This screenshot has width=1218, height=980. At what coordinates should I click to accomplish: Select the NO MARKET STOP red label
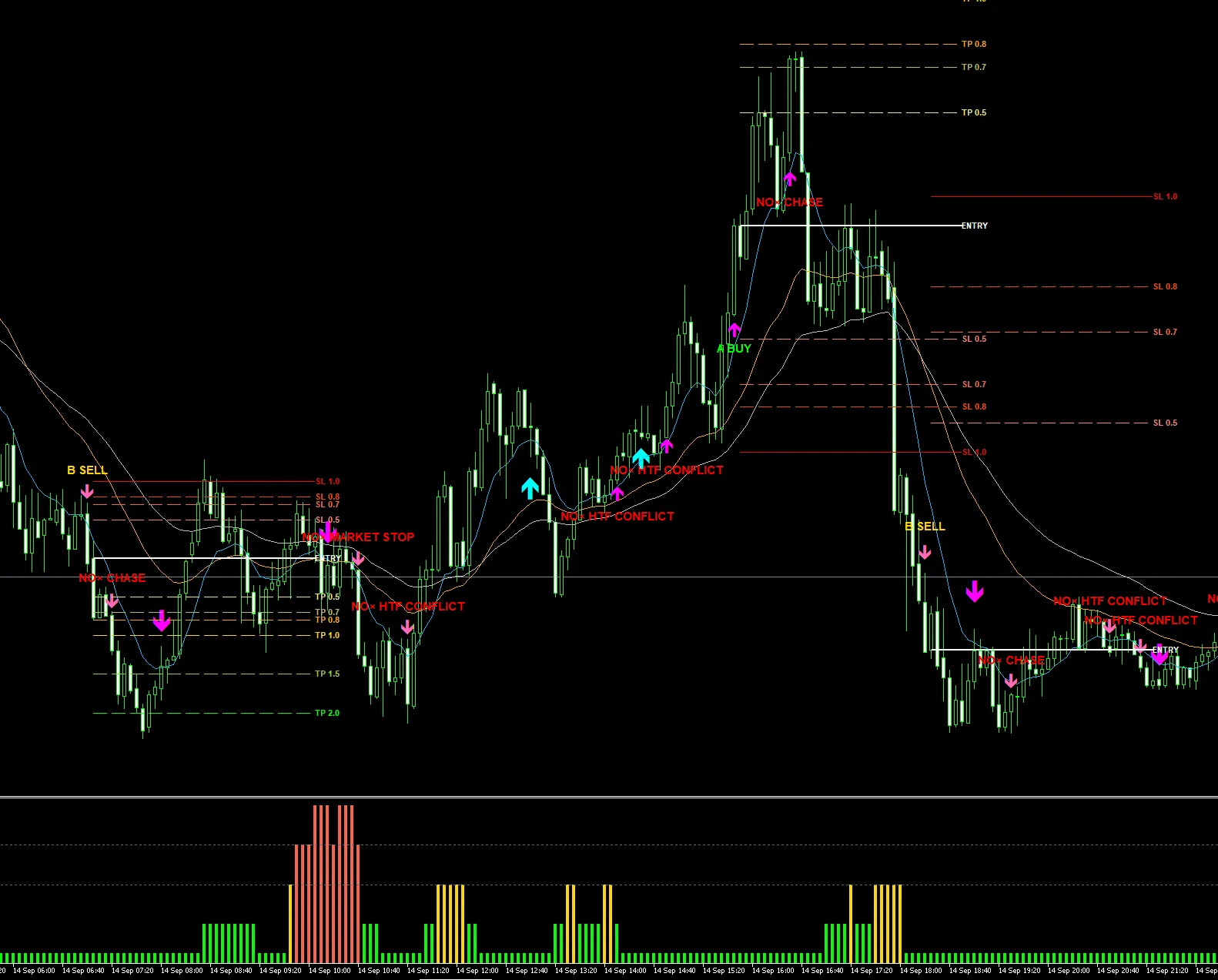coord(358,537)
